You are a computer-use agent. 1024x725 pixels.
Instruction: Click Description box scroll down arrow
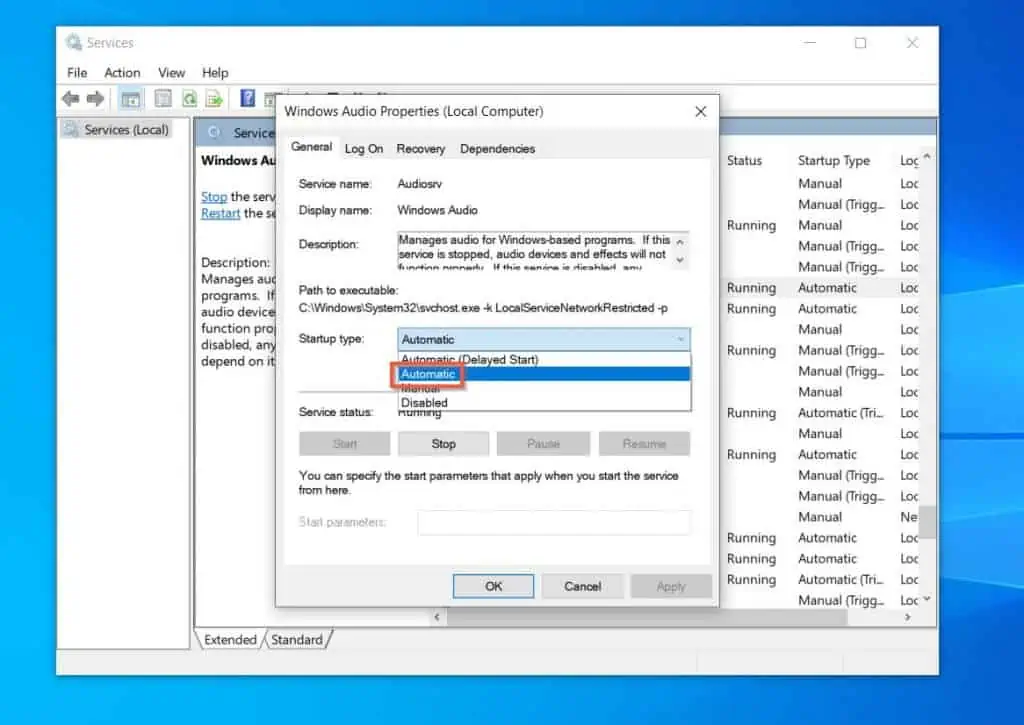[x=680, y=260]
